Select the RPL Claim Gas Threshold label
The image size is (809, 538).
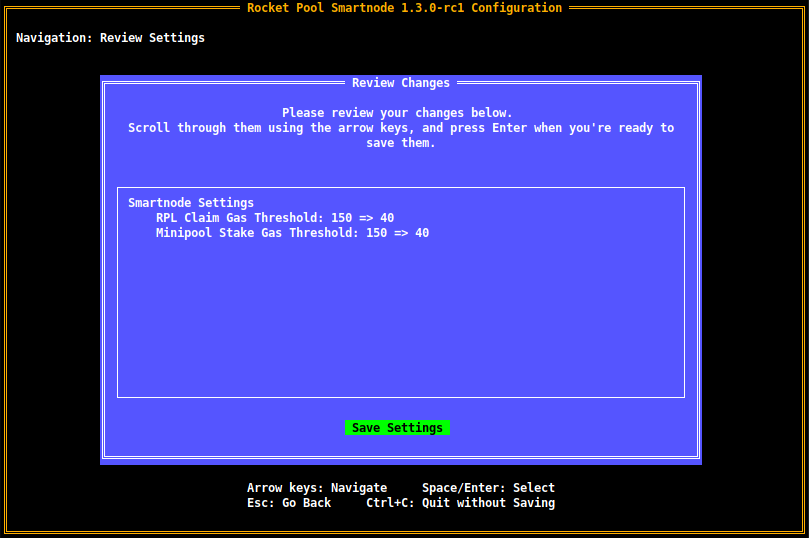click(236, 218)
